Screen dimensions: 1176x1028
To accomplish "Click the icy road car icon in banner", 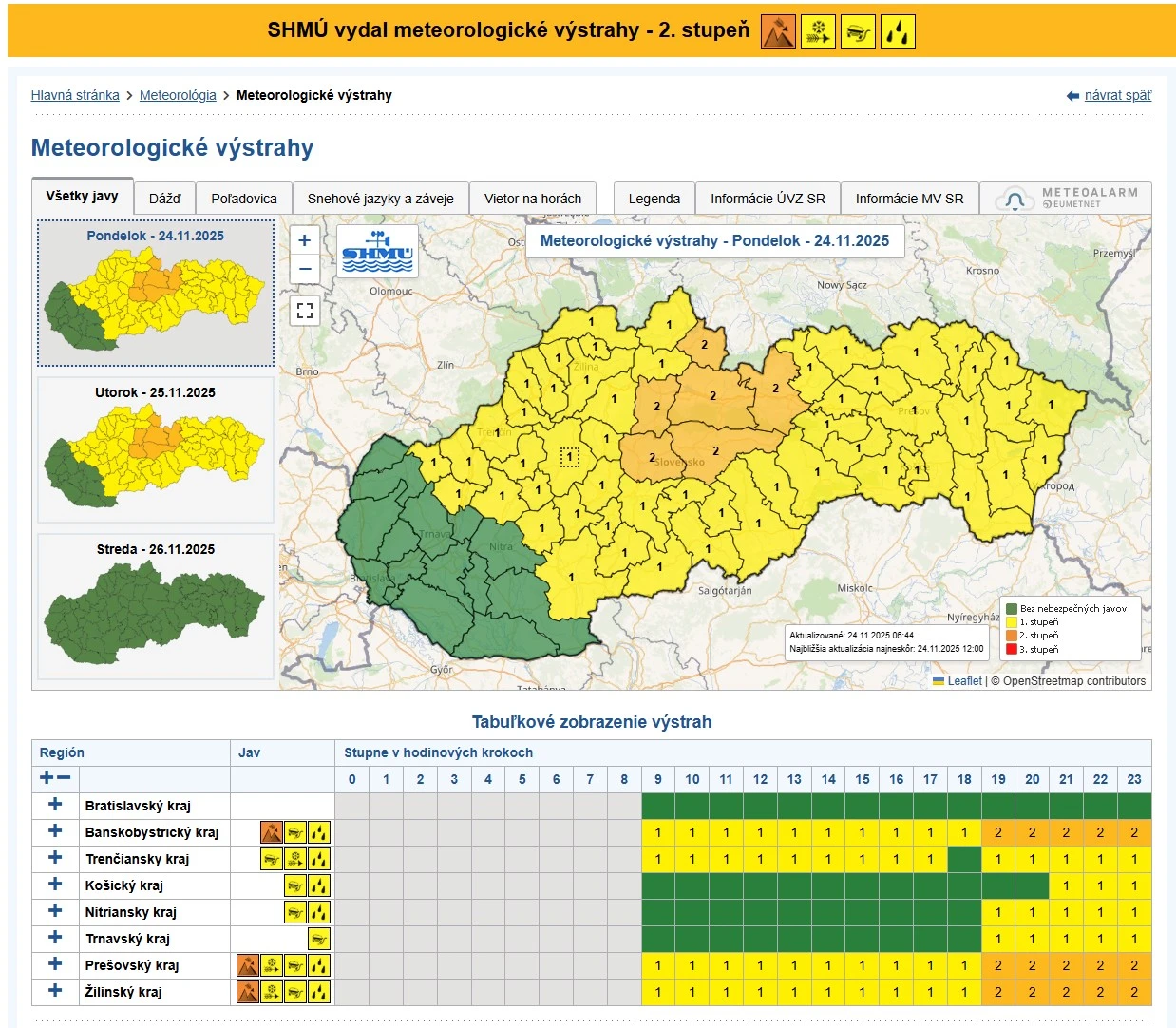I will [x=858, y=32].
